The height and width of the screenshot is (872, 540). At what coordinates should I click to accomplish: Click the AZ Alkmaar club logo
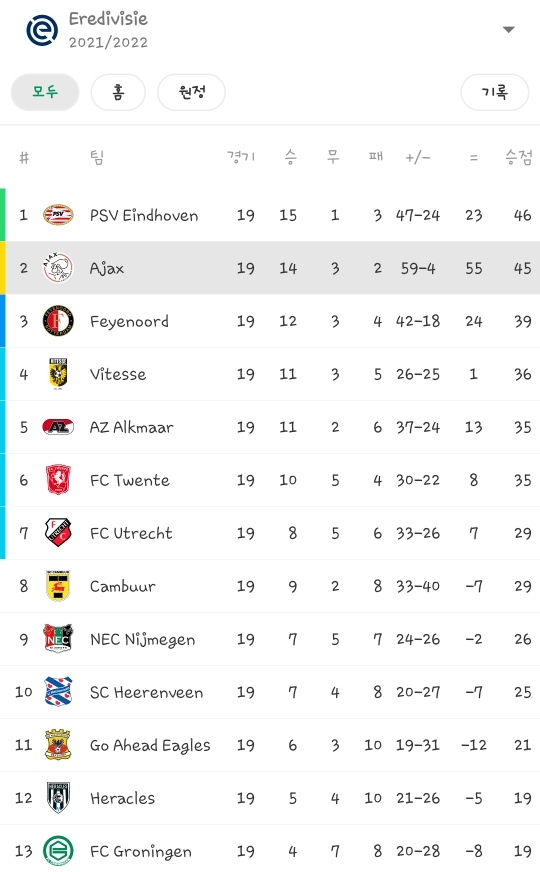[x=58, y=427]
